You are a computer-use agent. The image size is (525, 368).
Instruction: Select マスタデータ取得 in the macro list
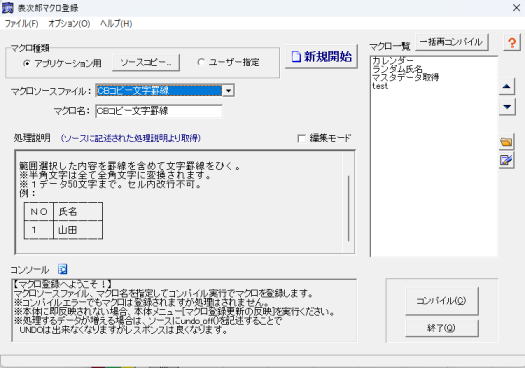(x=405, y=77)
